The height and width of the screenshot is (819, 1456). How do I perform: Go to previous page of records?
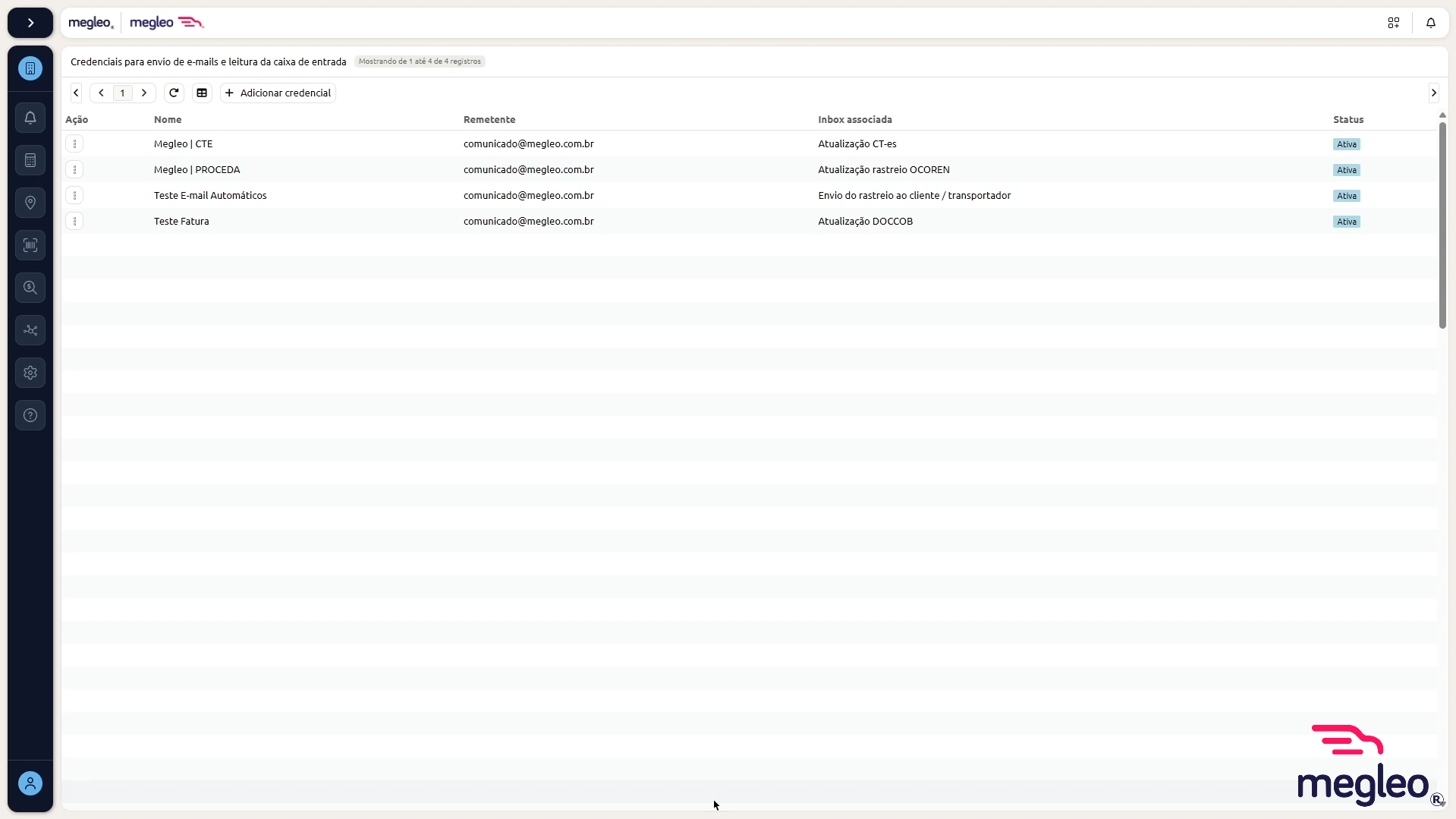coord(101,93)
